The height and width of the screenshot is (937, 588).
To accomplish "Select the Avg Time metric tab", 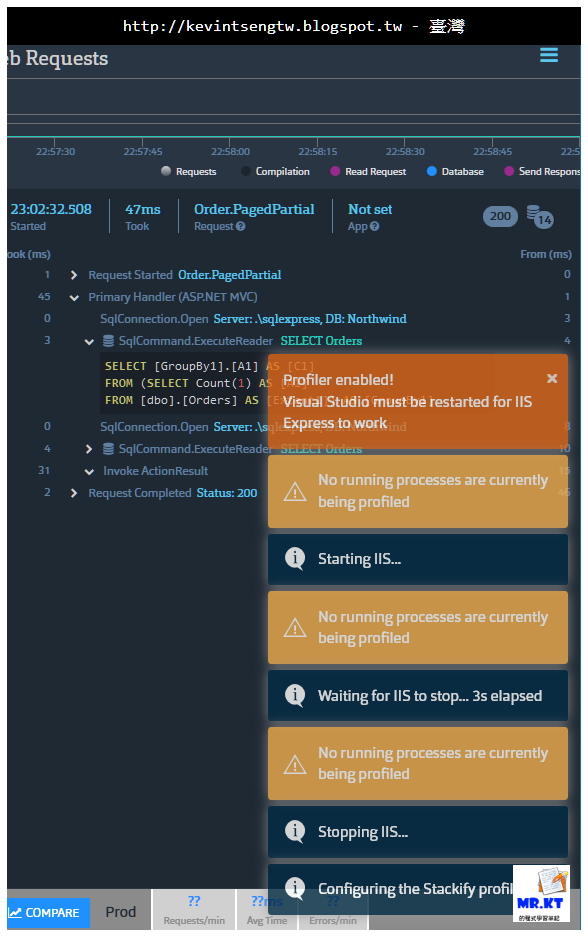I will (x=267, y=910).
